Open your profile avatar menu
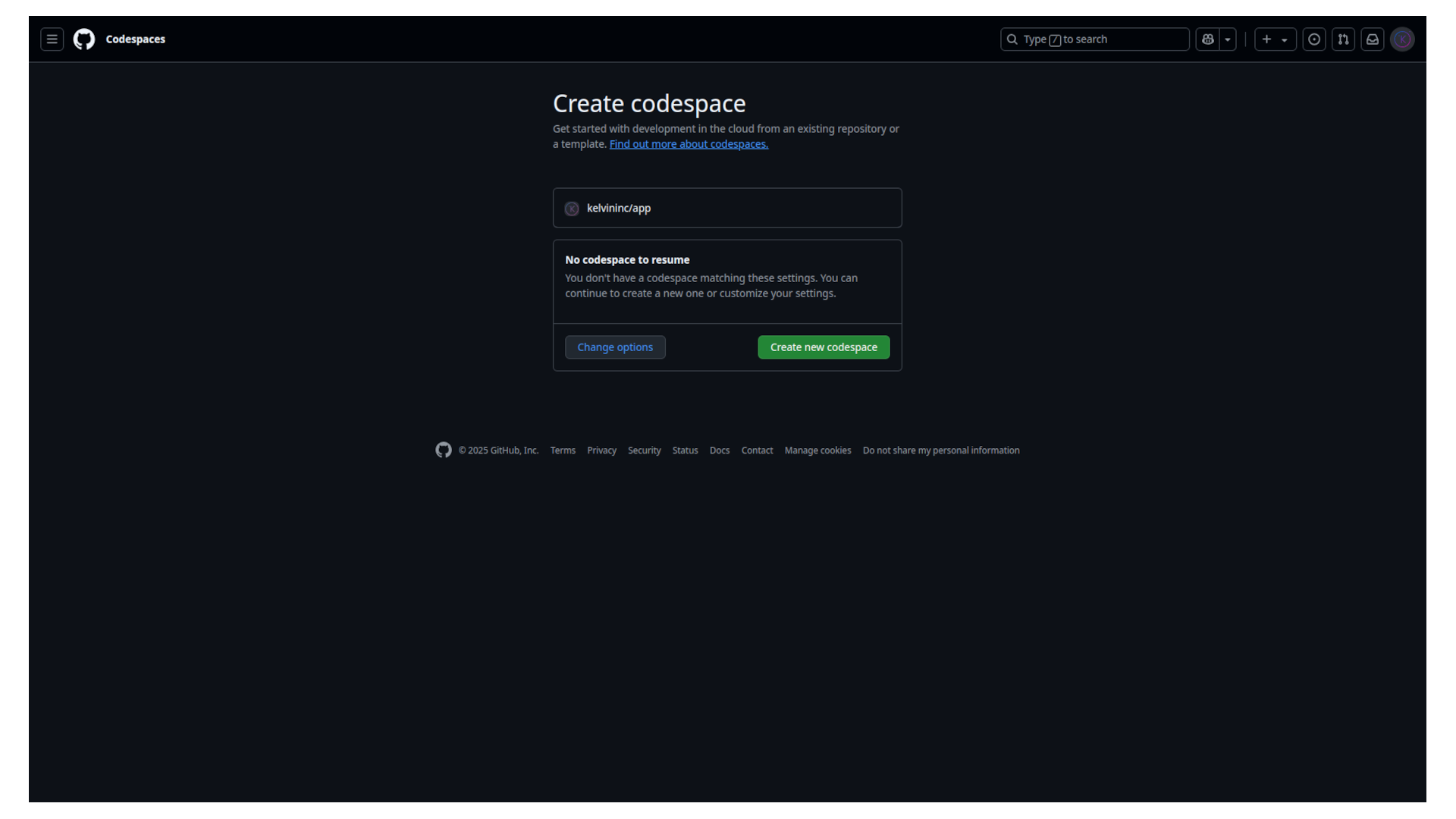 tap(1402, 39)
